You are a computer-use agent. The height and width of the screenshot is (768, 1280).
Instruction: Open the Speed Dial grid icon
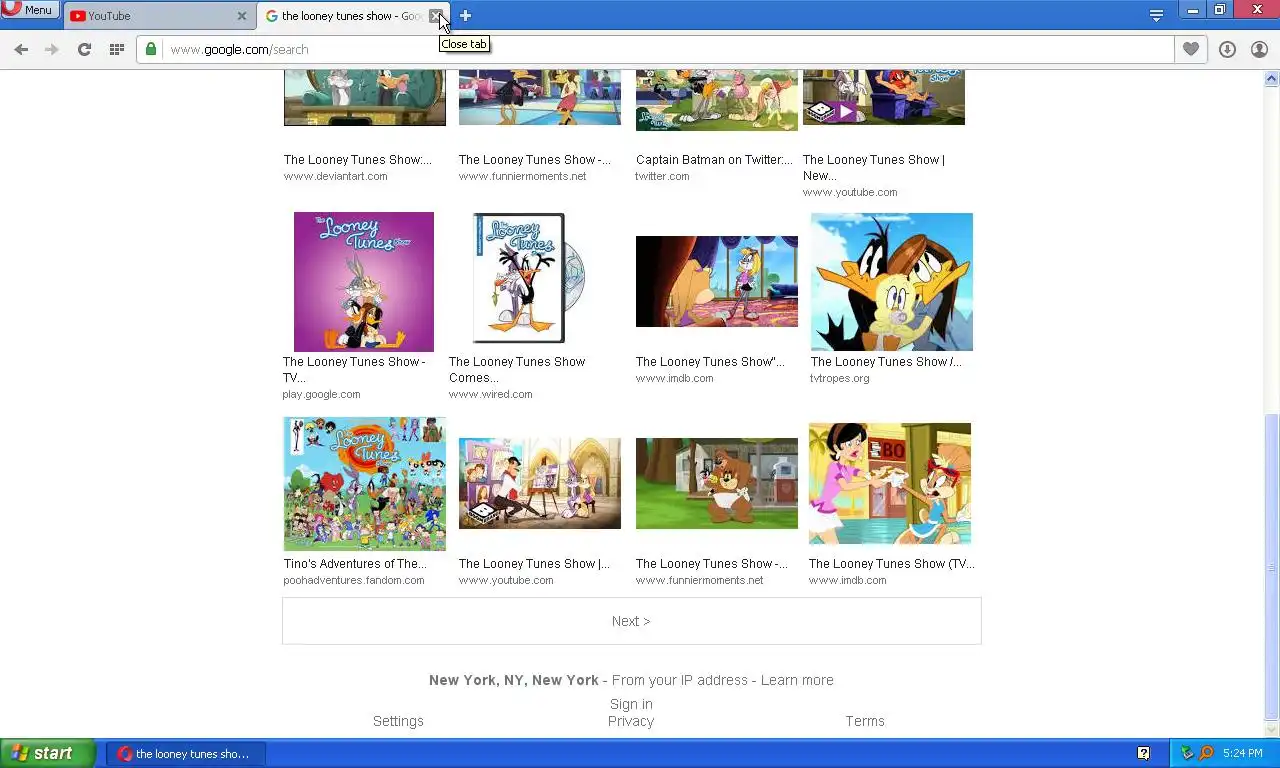click(x=116, y=49)
